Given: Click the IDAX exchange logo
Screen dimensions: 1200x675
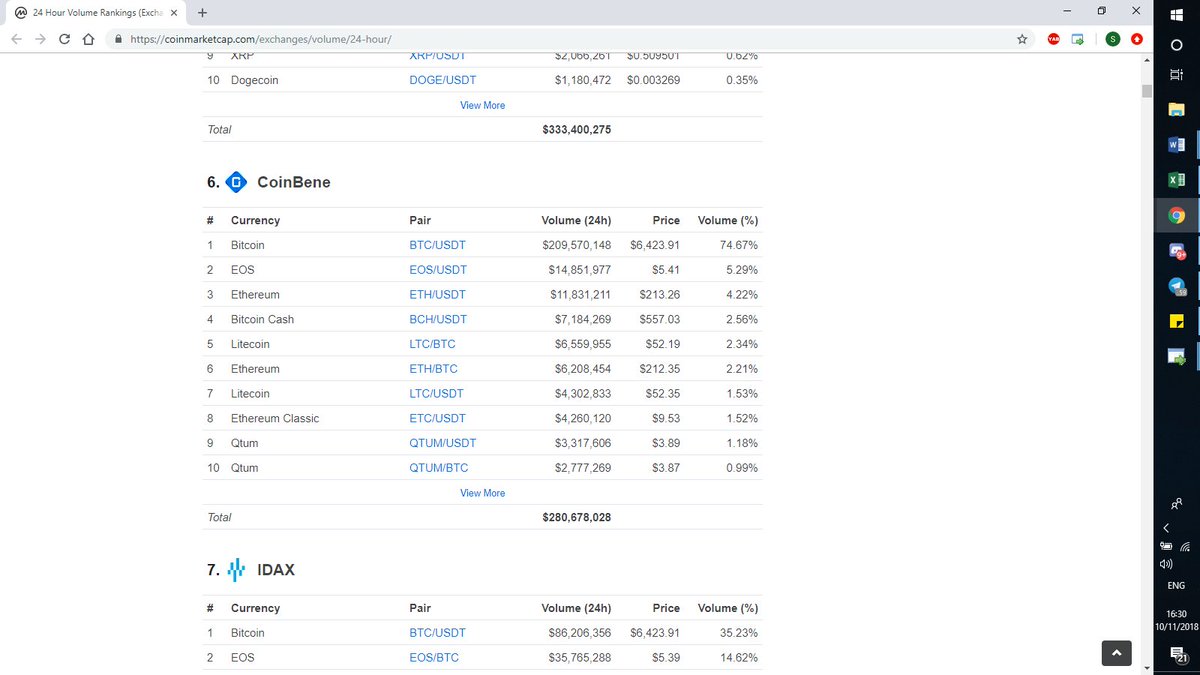Looking at the screenshot, I should tap(236, 570).
